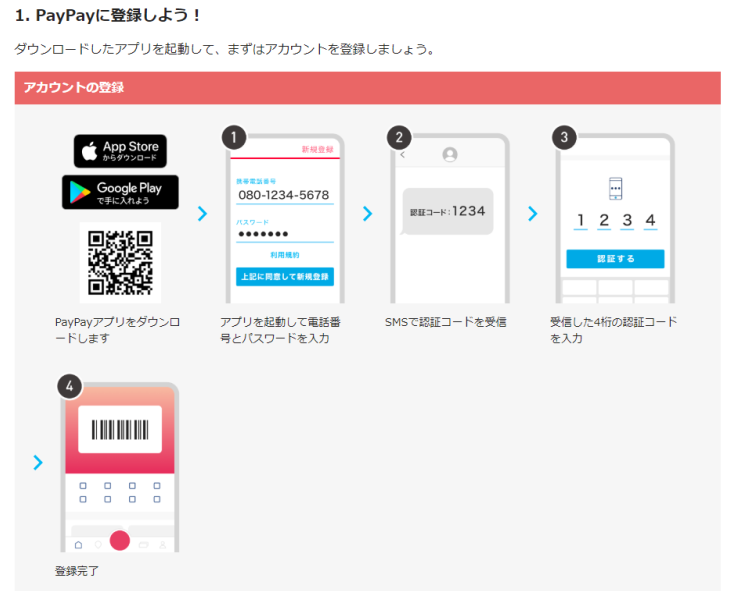Click the caption SMSで認証コードを受信
732x591 pixels.
coord(445,322)
